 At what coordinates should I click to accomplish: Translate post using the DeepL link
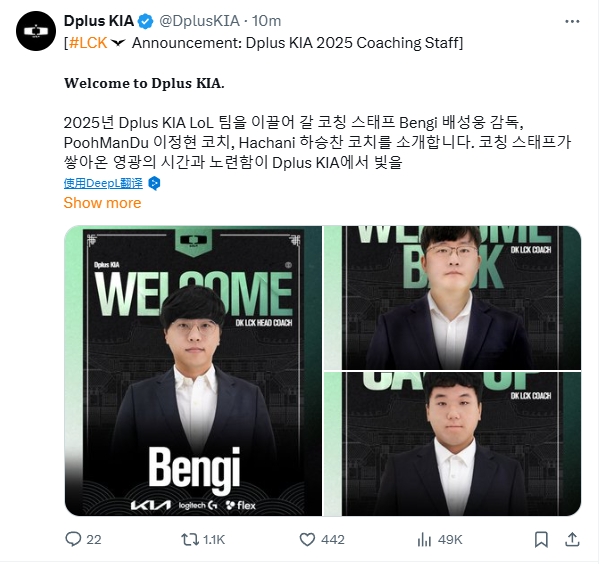pos(103,183)
